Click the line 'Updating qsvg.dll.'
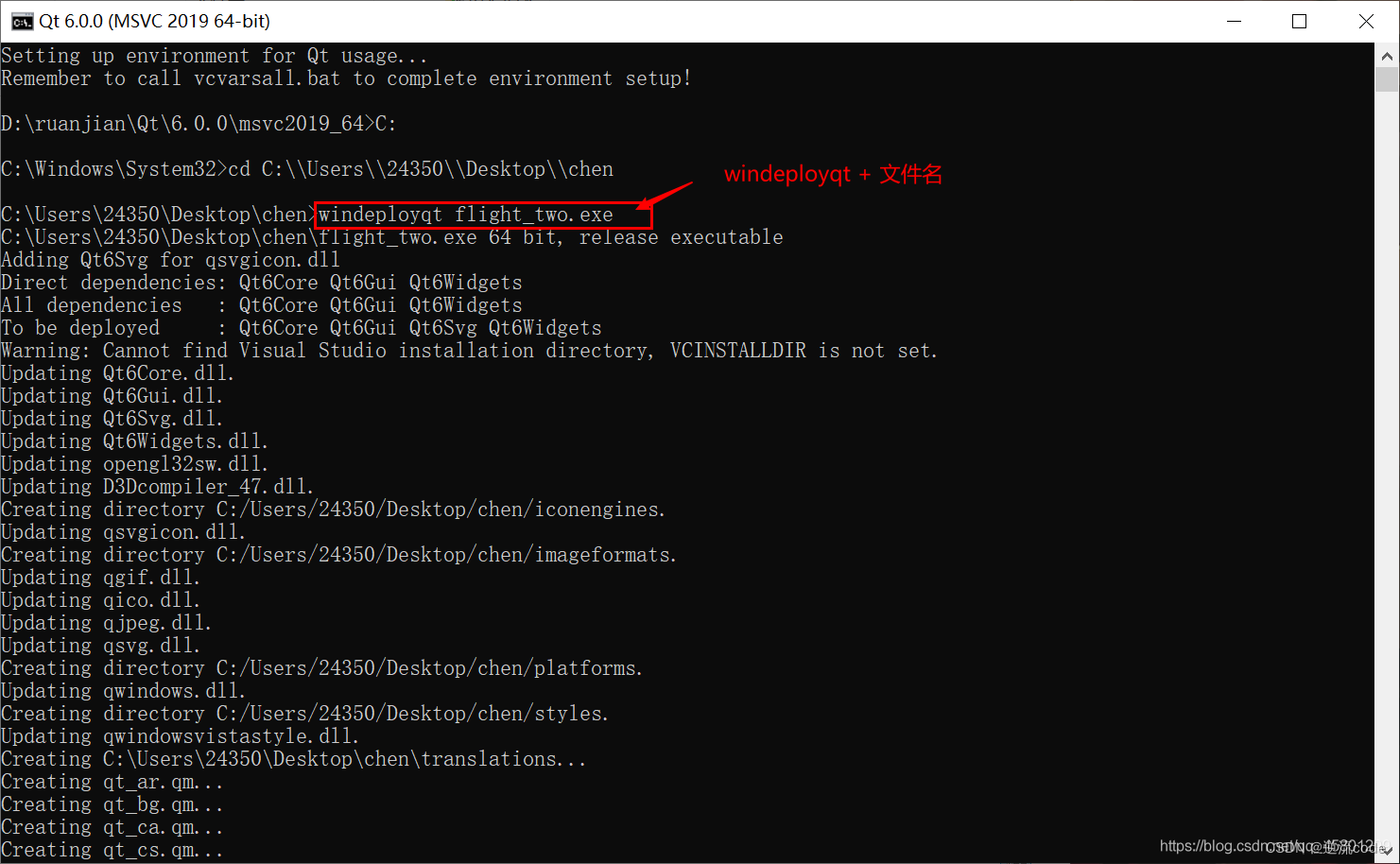Screen dimensions: 1400x864 100,646
